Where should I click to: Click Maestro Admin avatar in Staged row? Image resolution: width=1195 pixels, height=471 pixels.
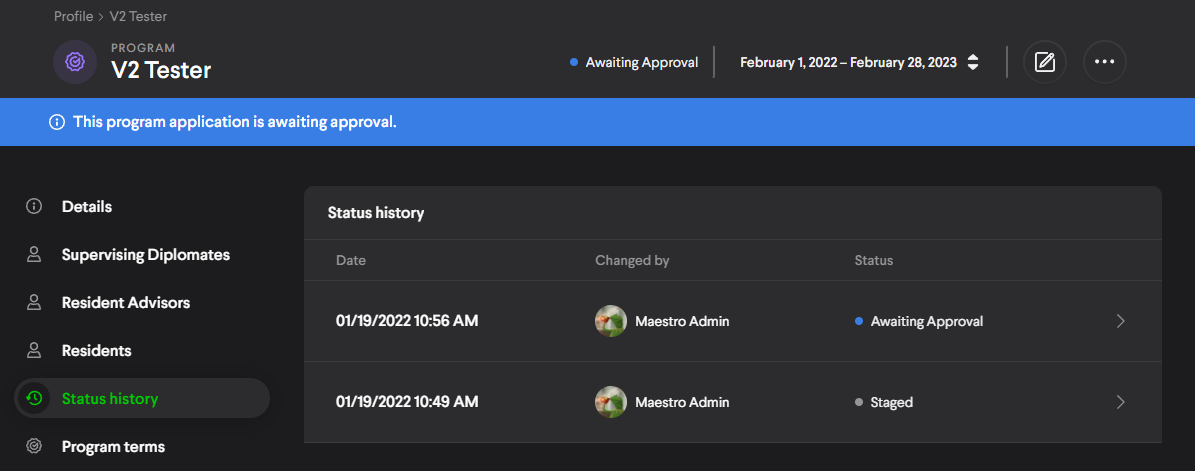(x=610, y=402)
